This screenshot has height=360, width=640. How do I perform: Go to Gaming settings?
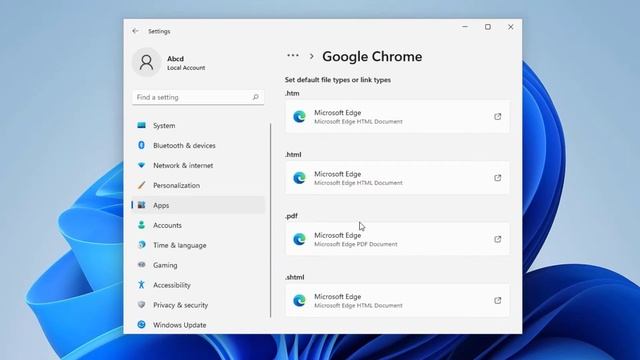pos(198,265)
